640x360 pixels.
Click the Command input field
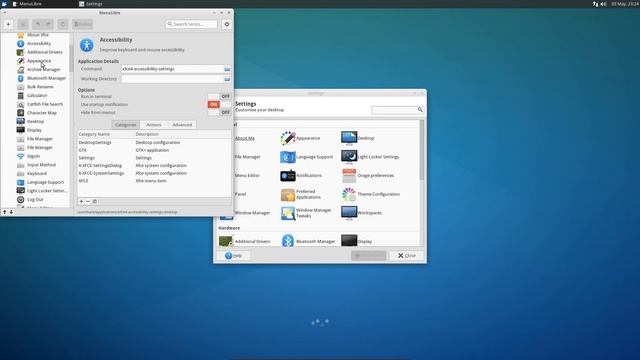172,69
